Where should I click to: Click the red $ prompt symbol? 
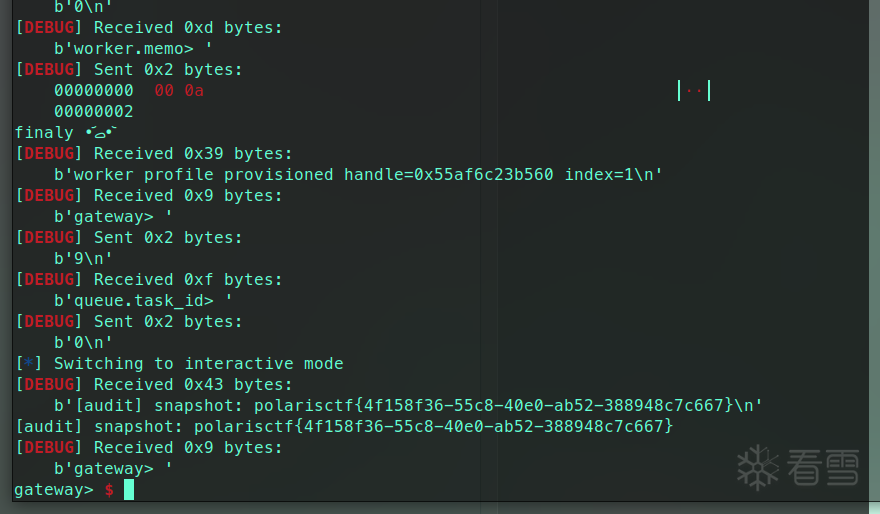pos(109,489)
